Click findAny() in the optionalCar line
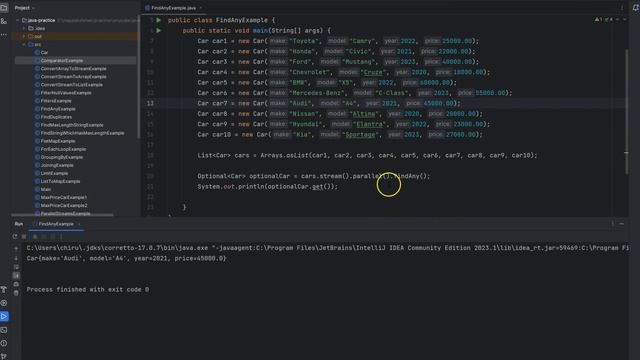Screen dimensions: 640x360 point(412,176)
